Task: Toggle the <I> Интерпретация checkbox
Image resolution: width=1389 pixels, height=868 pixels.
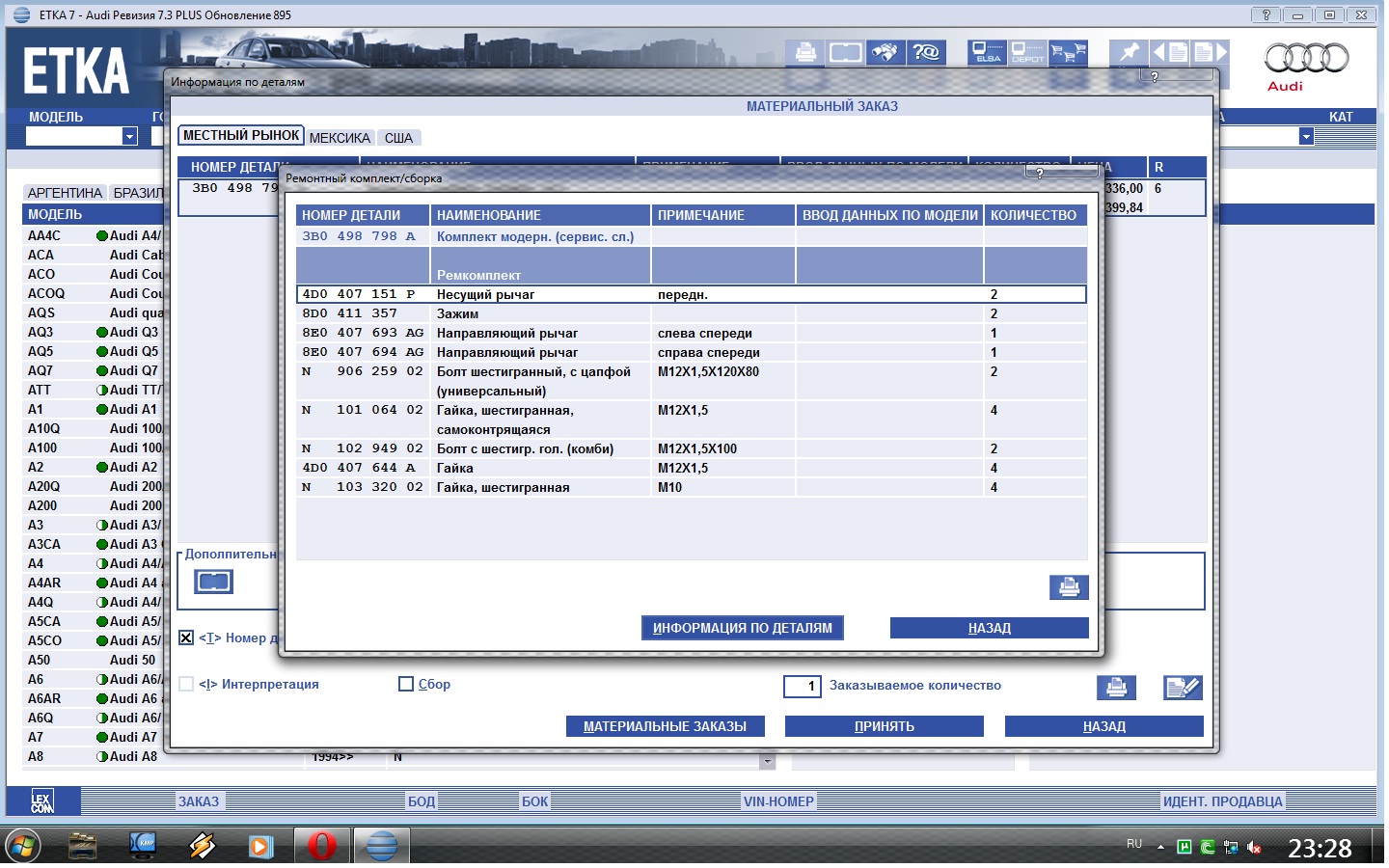Action: point(186,684)
